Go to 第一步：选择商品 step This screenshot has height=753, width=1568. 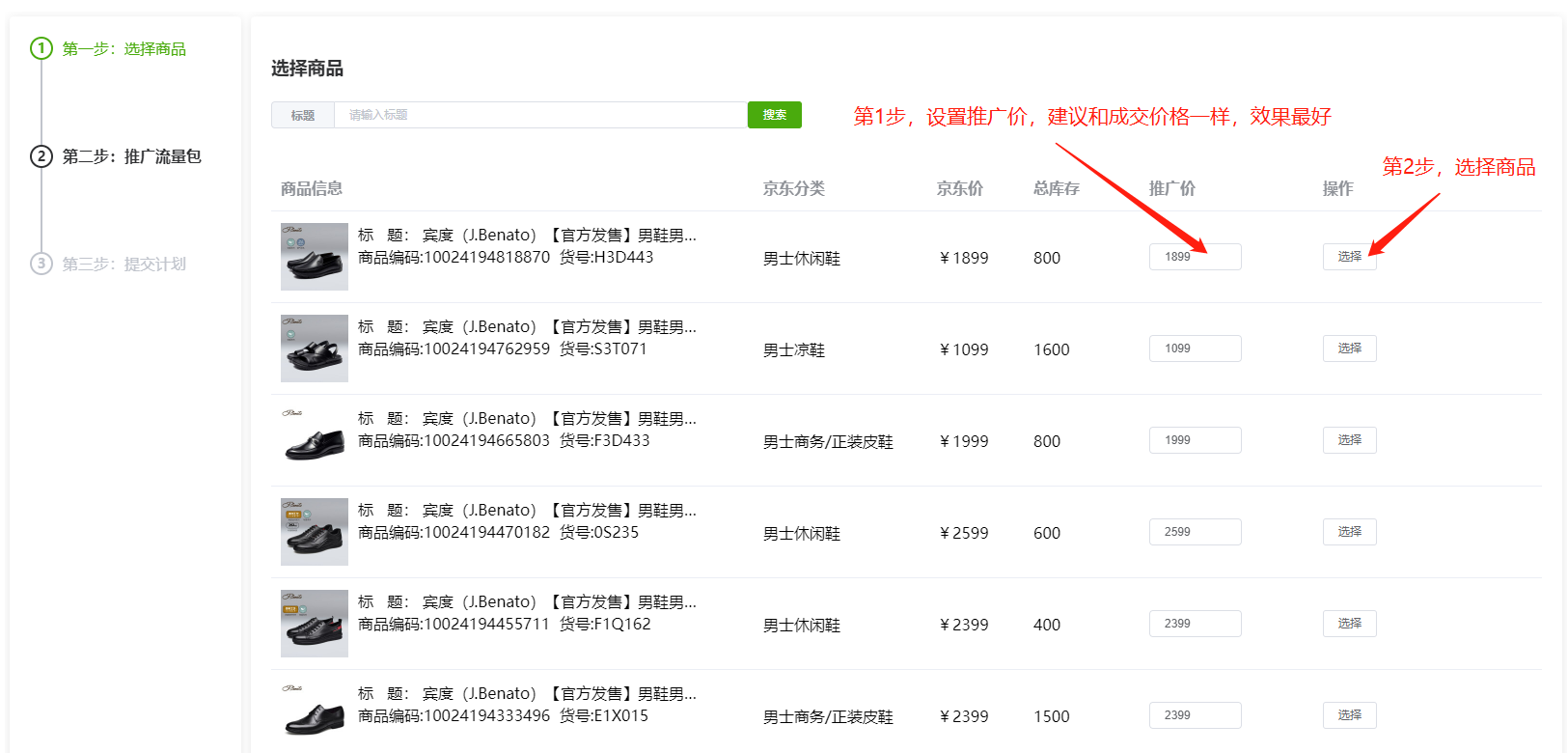[x=124, y=49]
